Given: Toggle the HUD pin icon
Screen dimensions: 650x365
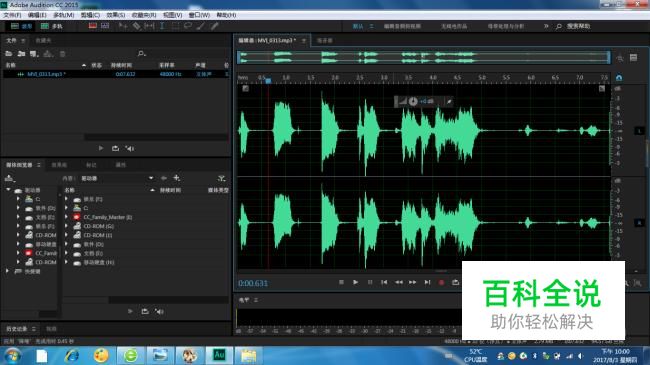Looking at the screenshot, I should pyautogui.click(x=449, y=101).
